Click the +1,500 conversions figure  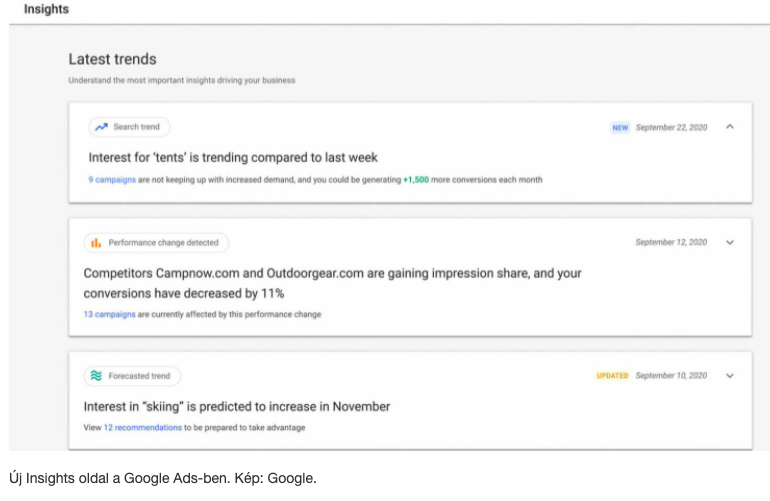tap(416, 180)
